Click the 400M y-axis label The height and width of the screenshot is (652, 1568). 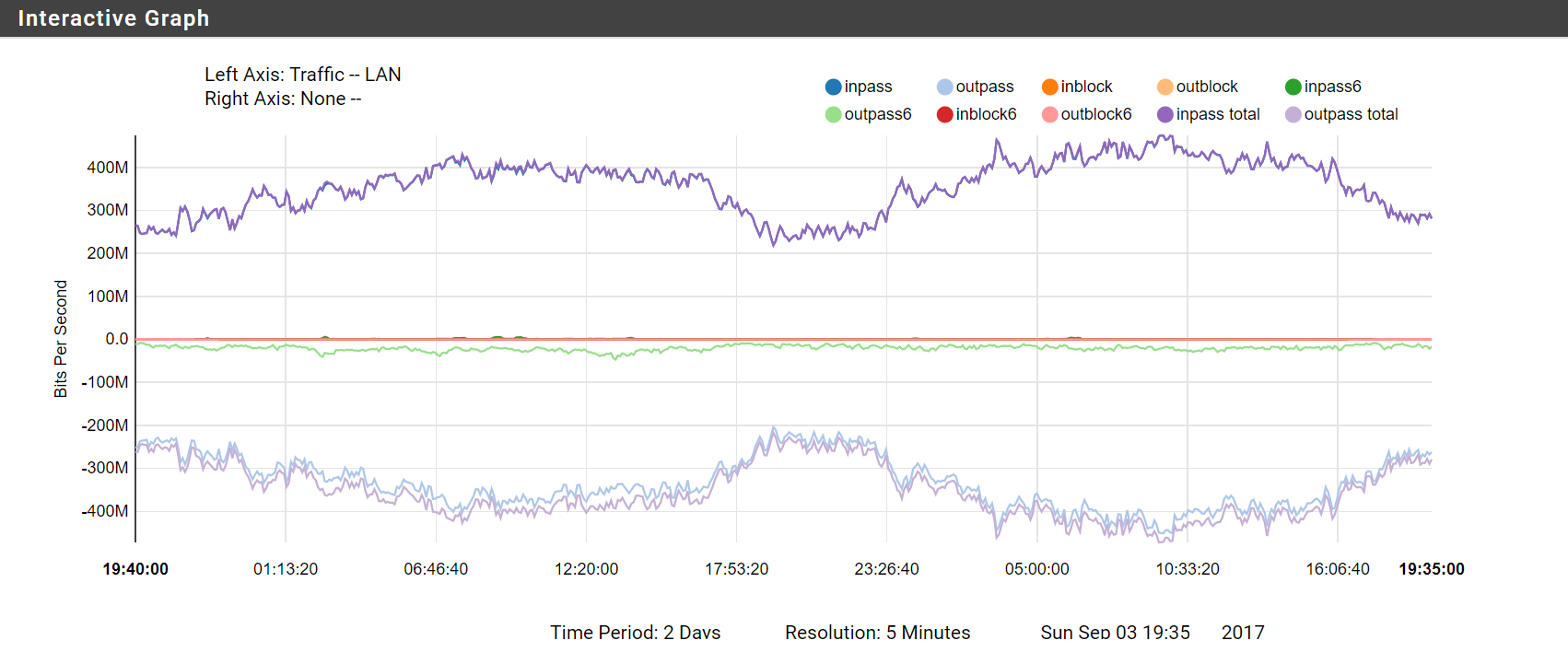pyautogui.click(x=108, y=168)
